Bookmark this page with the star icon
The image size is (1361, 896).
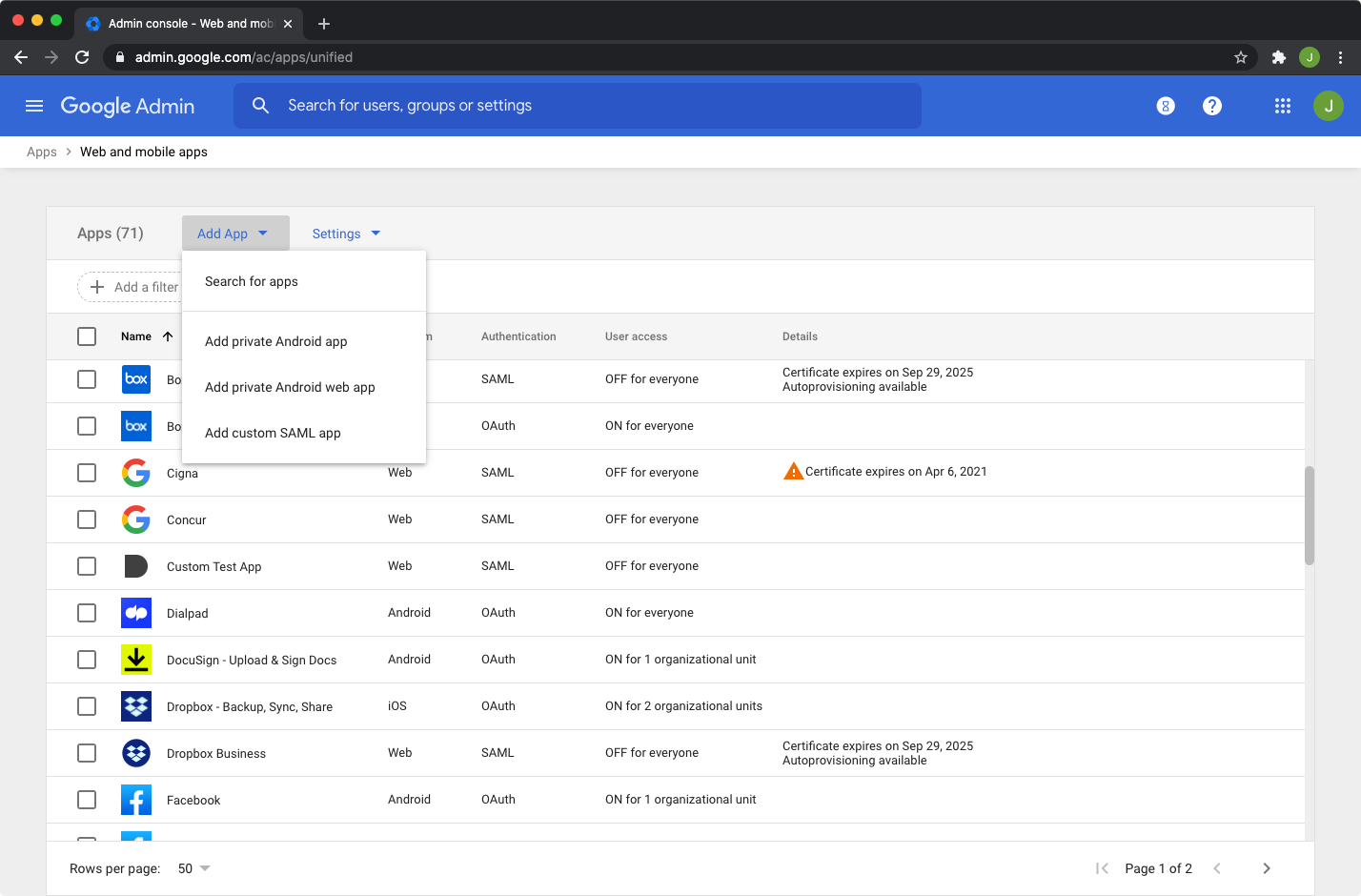tap(1241, 57)
